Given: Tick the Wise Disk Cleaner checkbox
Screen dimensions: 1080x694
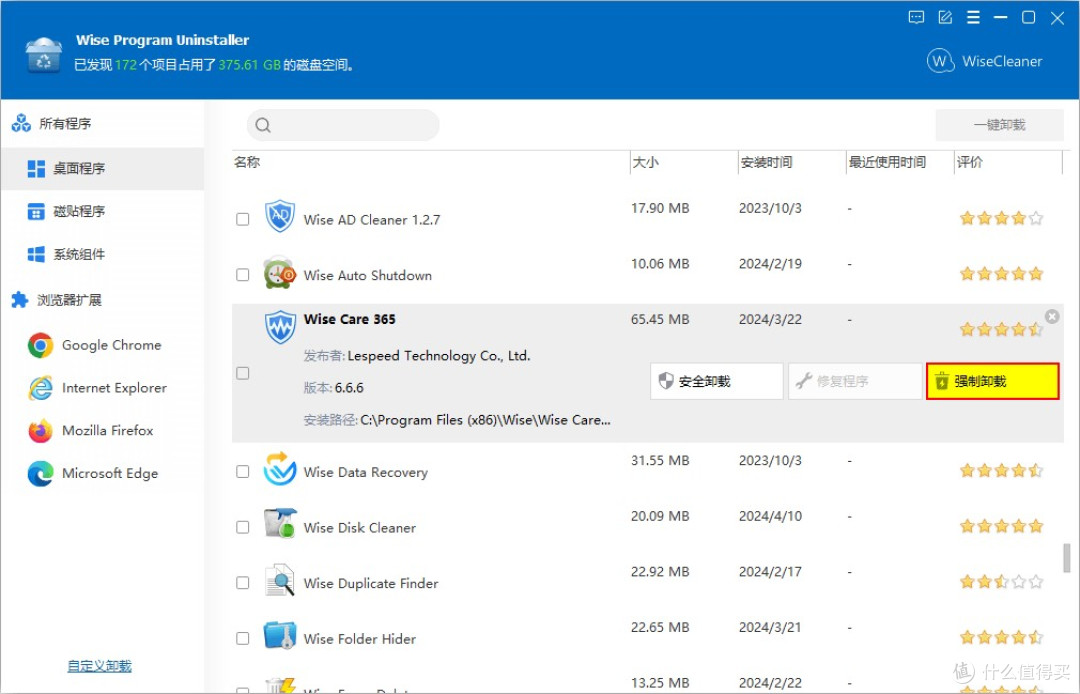Looking at the screenshot, I should 242,527.
